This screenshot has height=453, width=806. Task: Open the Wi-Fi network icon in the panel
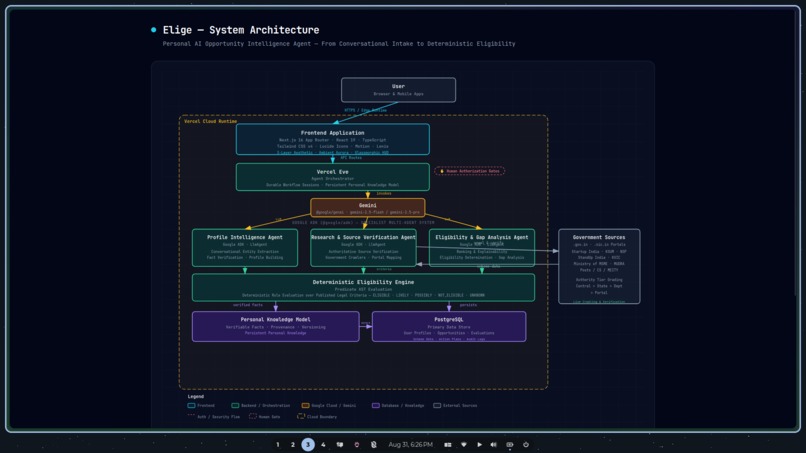464,445
